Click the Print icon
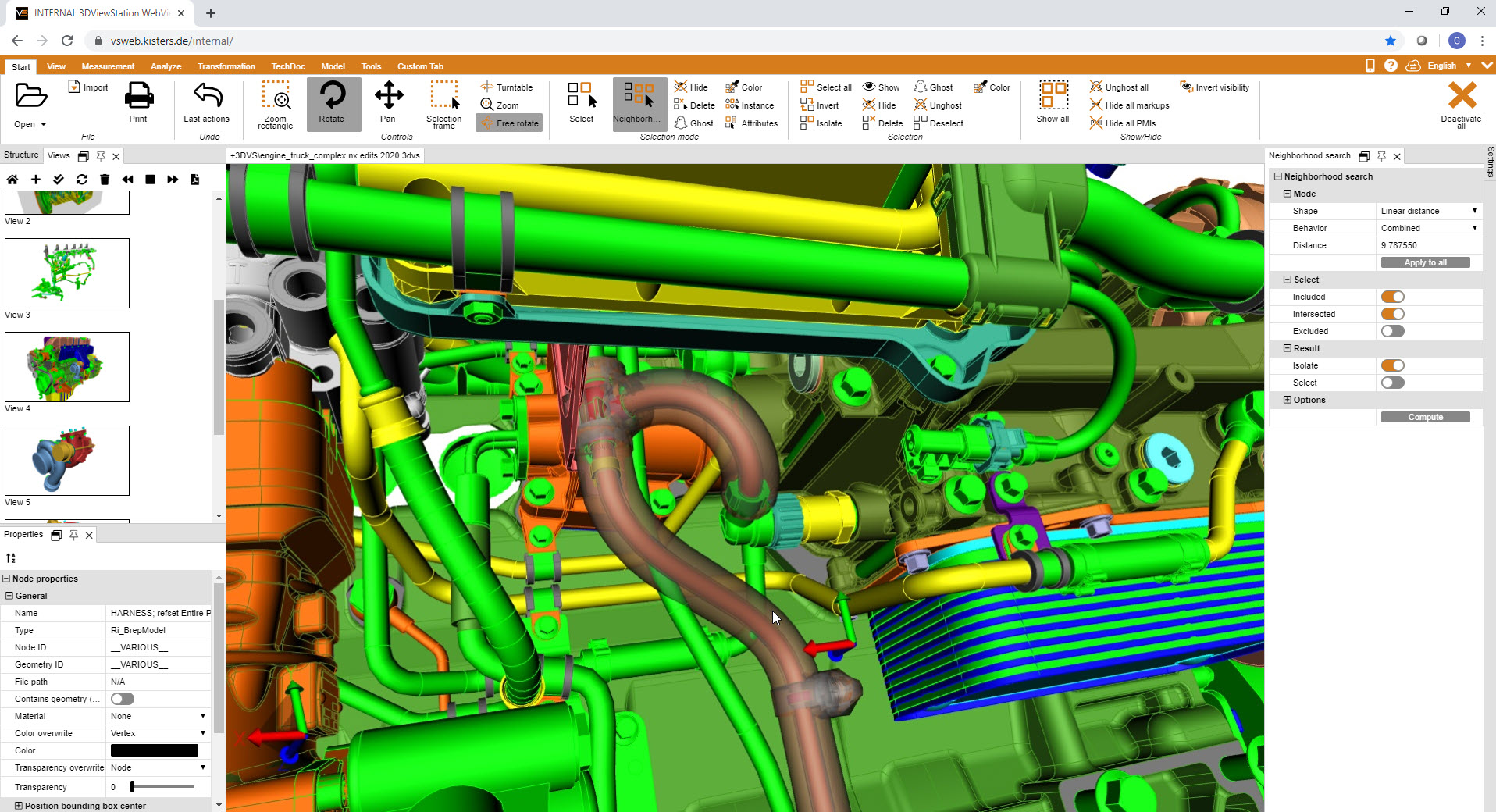This screenshot has width=1496, height=812. [x=138, y=99]
